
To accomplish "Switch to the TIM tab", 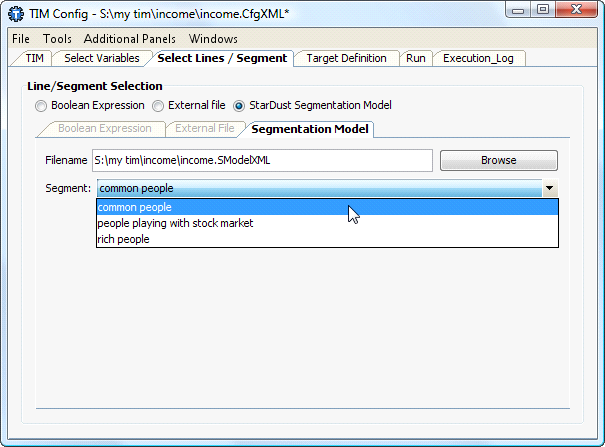I will point(34,58).
